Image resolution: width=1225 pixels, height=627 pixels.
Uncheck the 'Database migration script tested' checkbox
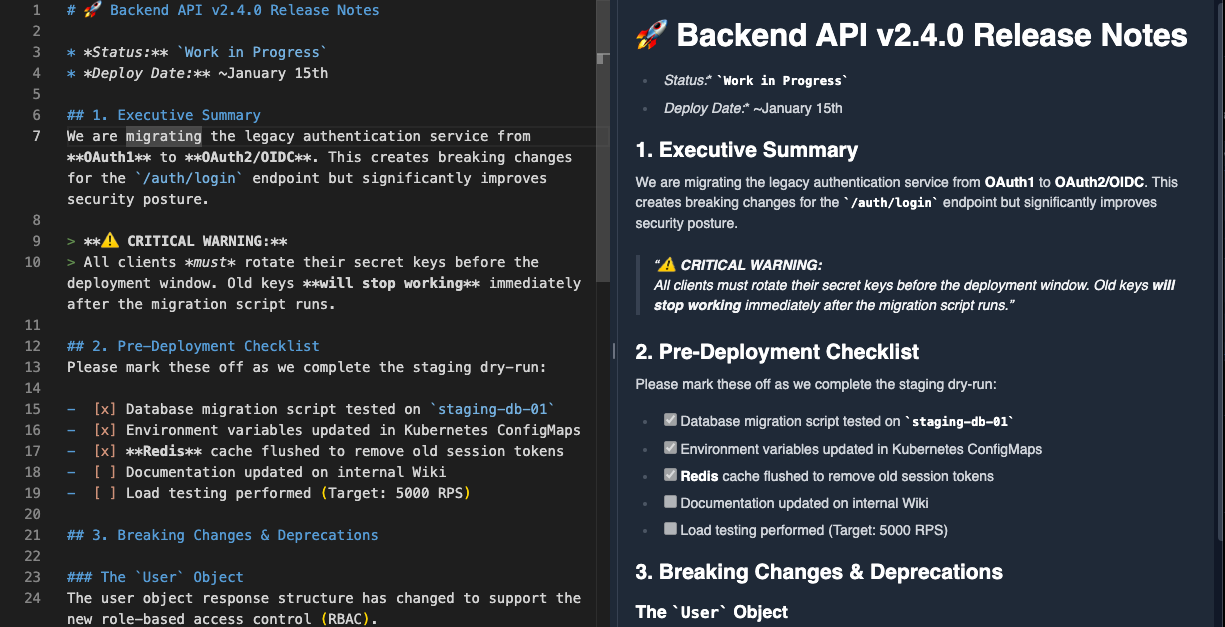pos(670,419)
